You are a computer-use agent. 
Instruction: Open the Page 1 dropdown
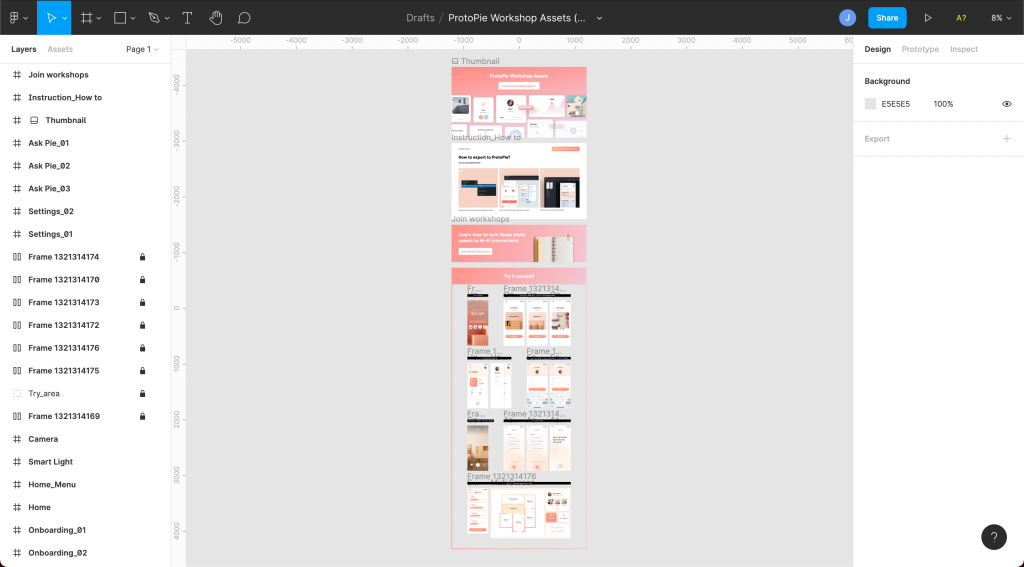tap(142, 49)
